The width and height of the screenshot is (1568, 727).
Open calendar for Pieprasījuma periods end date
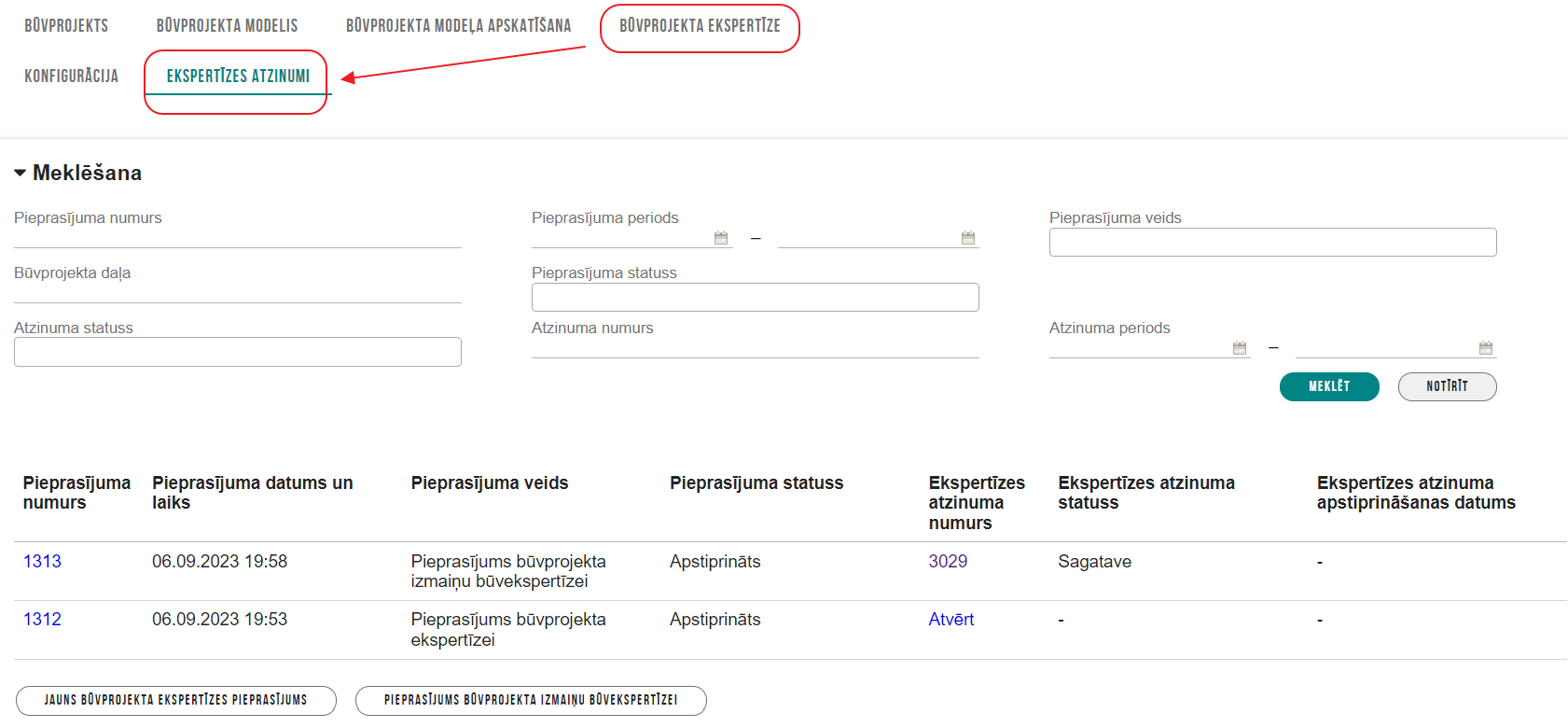[x=968, y=238]
